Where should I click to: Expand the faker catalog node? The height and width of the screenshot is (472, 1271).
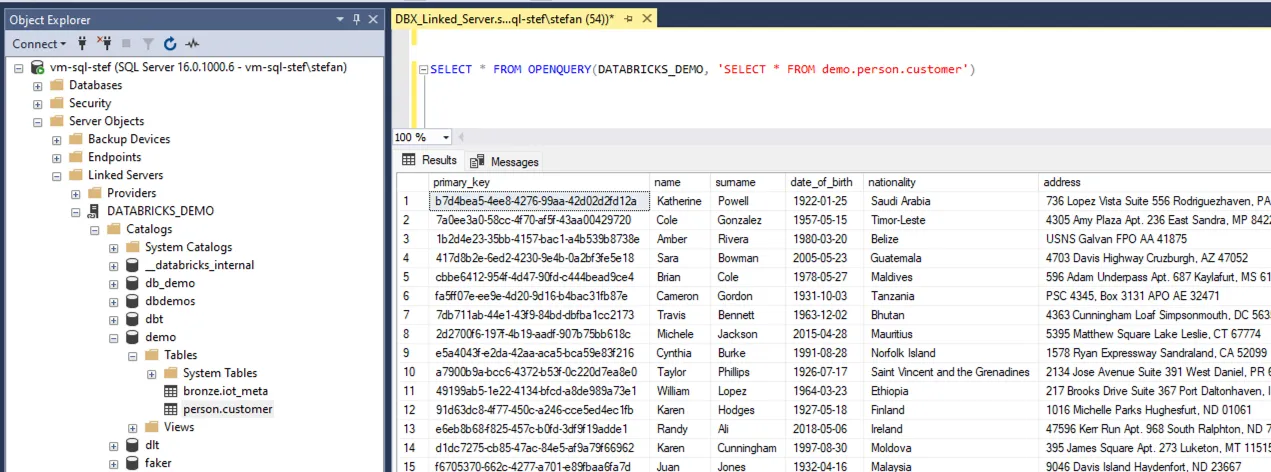tap(114, 463)
